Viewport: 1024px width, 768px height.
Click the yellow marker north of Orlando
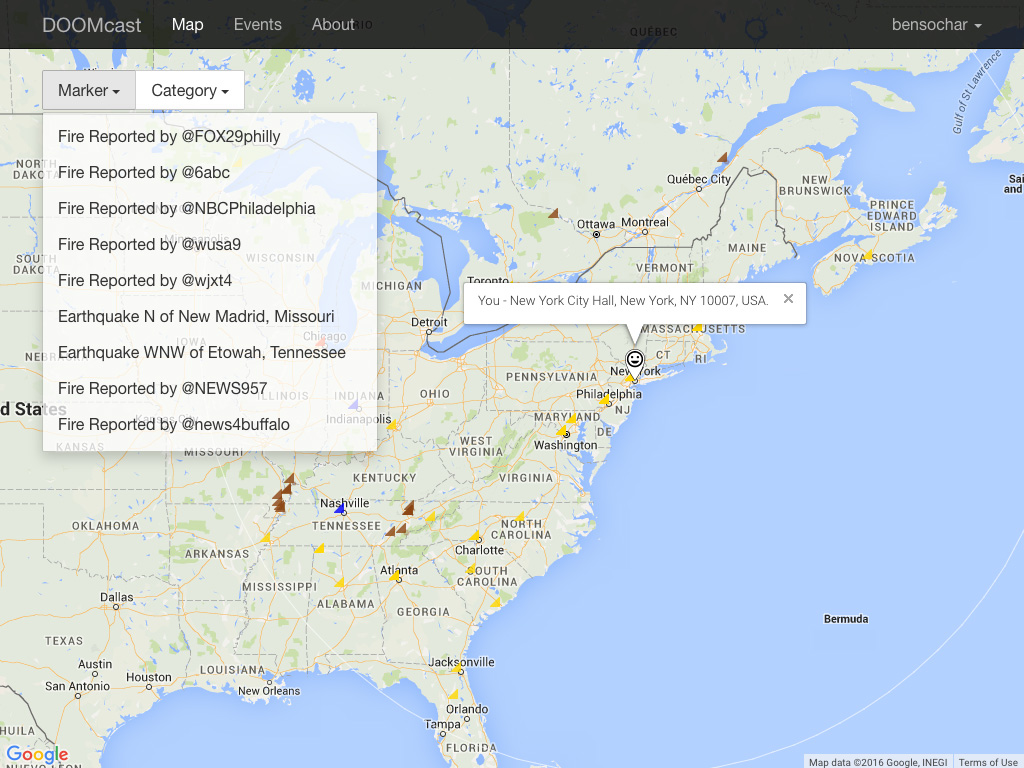453,694
